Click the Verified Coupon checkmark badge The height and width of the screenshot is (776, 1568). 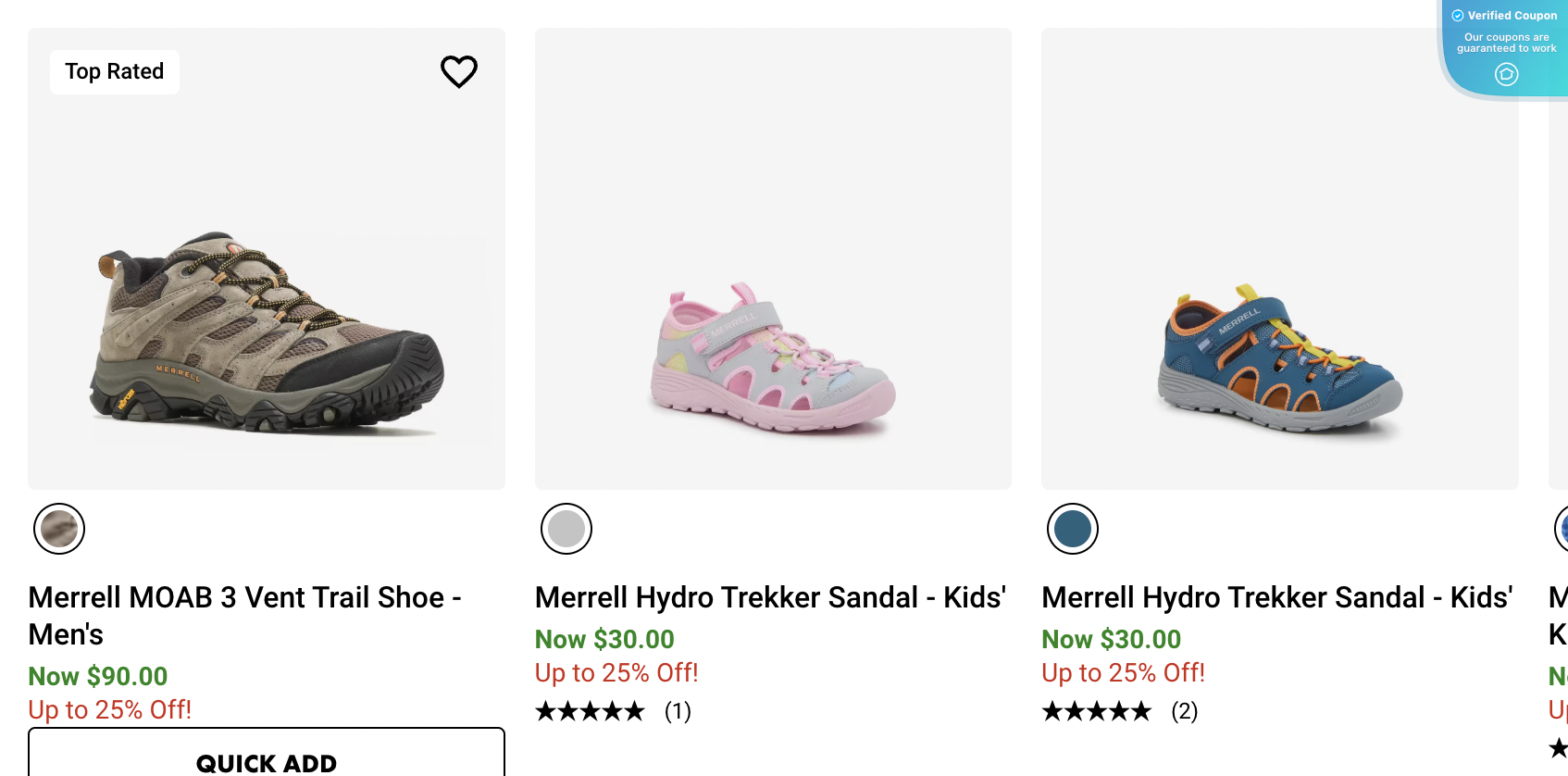pos(1459,15)
